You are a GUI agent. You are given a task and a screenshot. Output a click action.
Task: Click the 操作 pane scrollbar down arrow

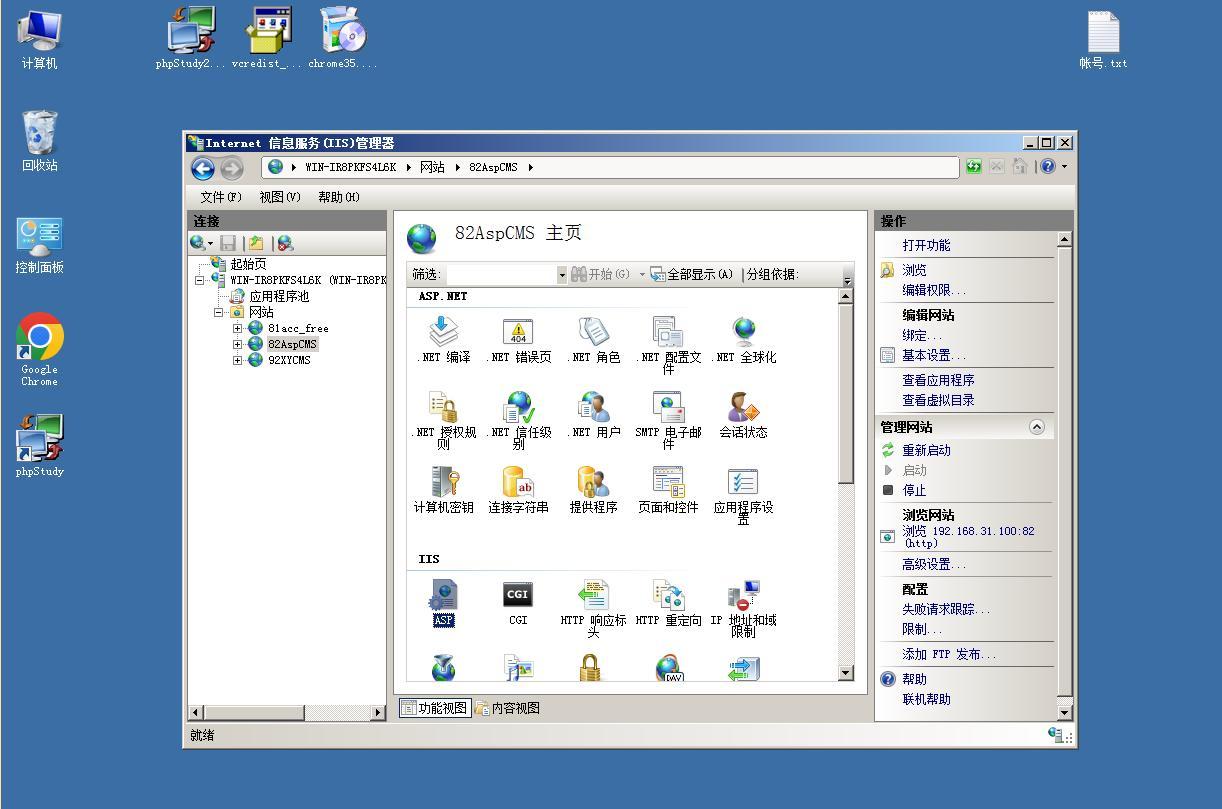(1064, 712)
